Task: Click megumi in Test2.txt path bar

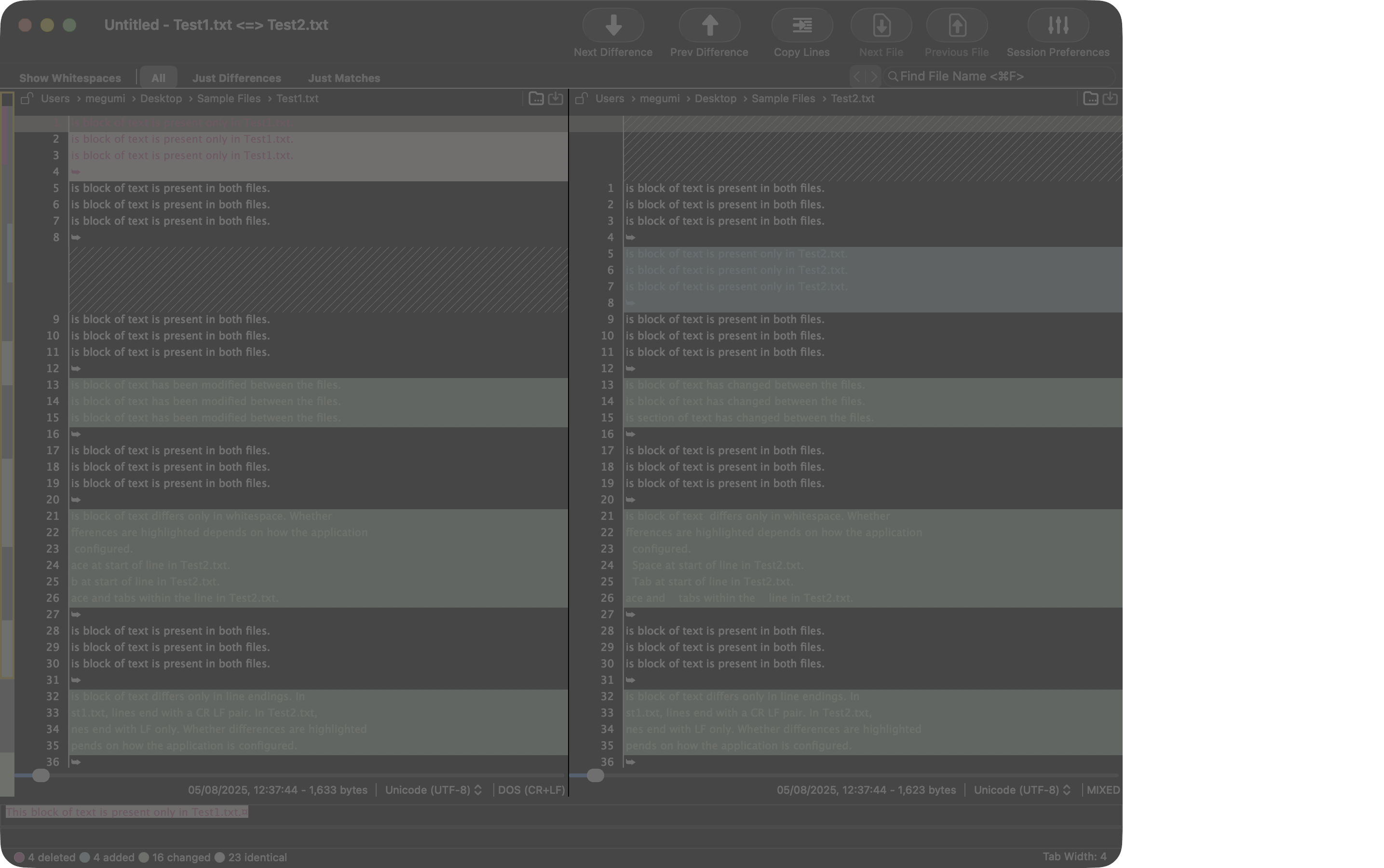Action: [x=660, y=98]
